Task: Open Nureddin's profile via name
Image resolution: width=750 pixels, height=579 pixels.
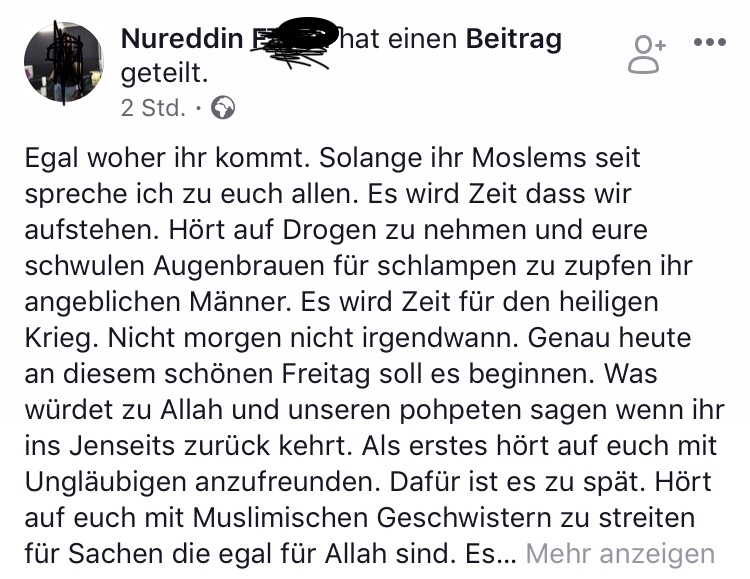Action: 181,40
